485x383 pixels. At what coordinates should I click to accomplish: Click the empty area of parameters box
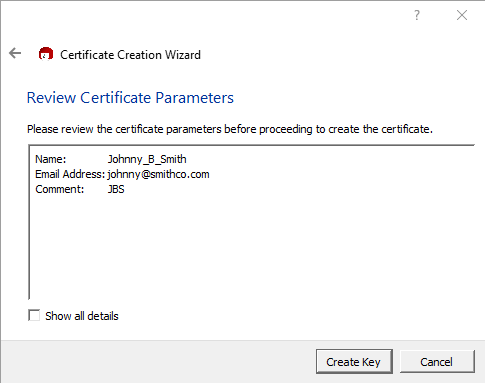(x=252, y=247)
